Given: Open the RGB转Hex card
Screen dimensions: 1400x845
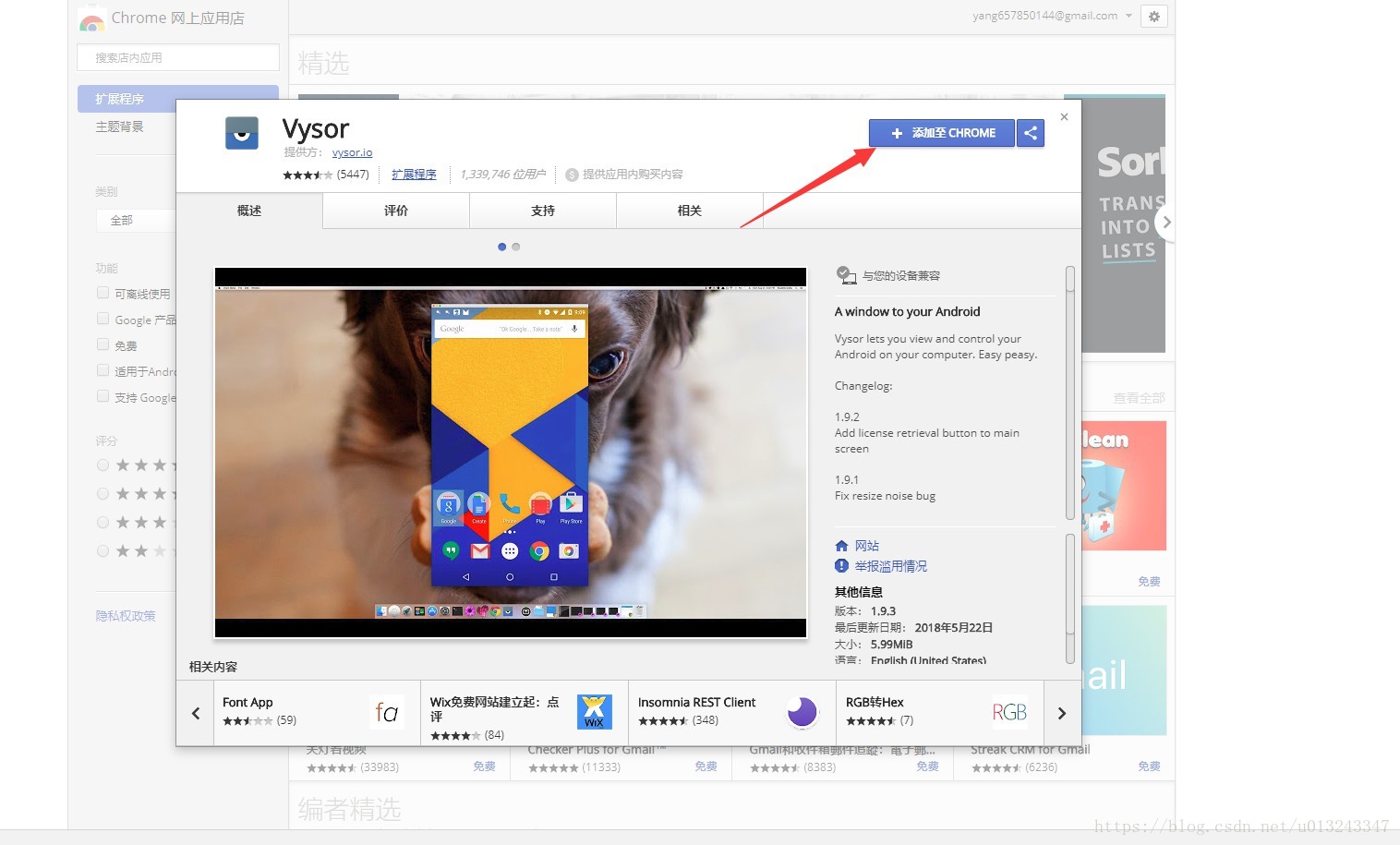Looking at the screenshot, I should click(940, 713).
